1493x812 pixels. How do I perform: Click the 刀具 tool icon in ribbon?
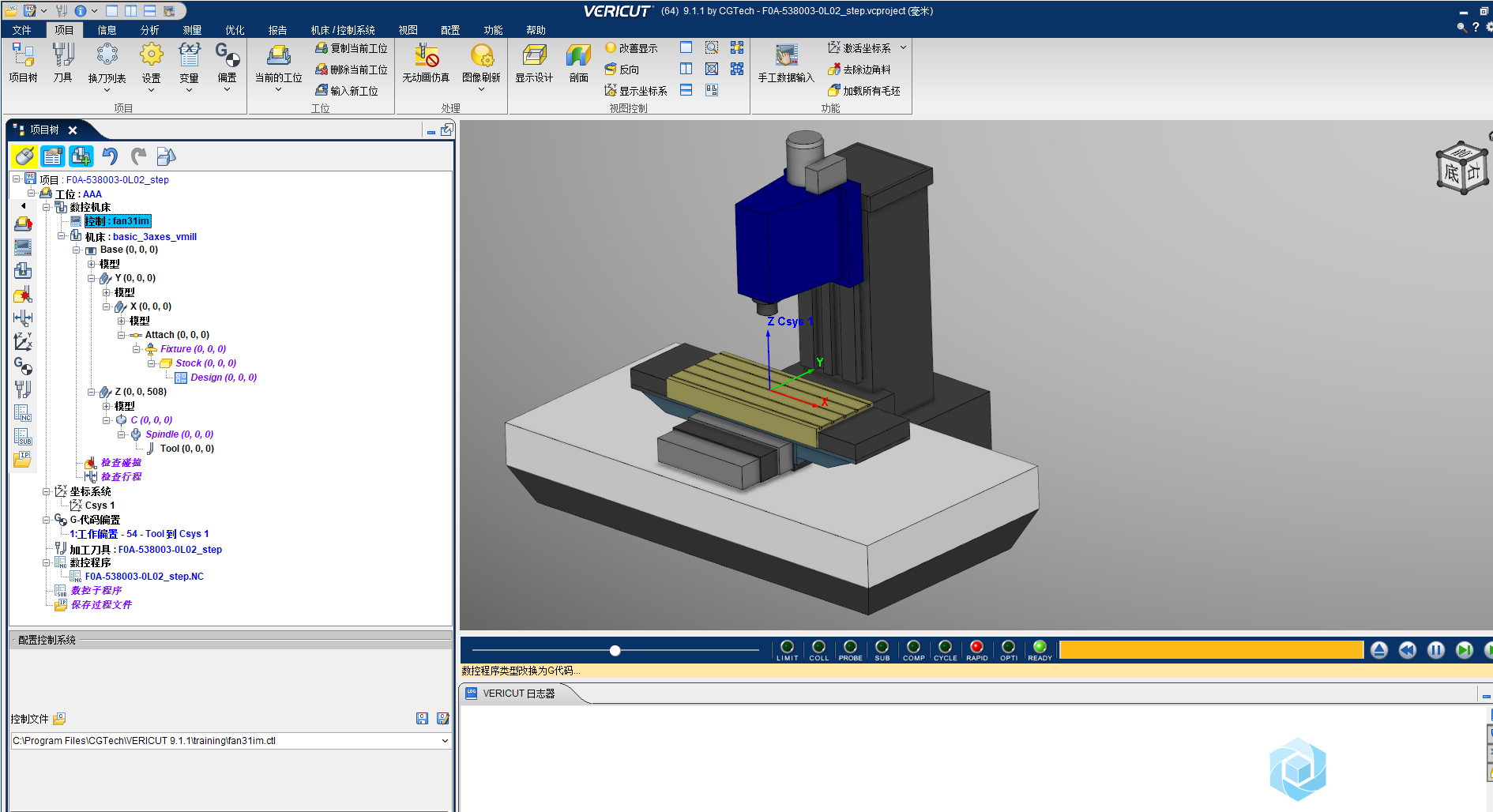[62, 62]
